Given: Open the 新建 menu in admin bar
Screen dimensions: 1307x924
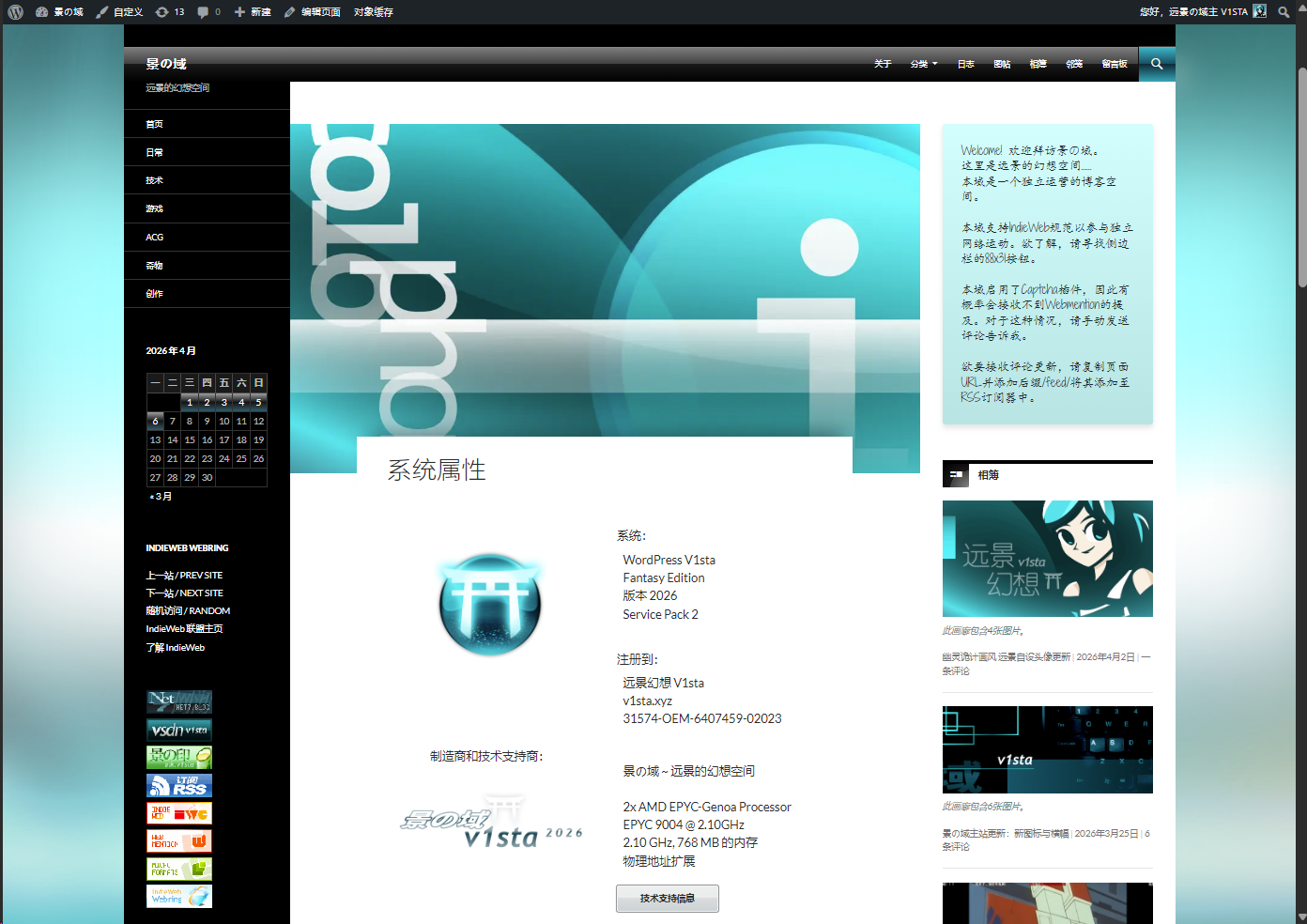Looking at the screenshot, I should point(253,12).
